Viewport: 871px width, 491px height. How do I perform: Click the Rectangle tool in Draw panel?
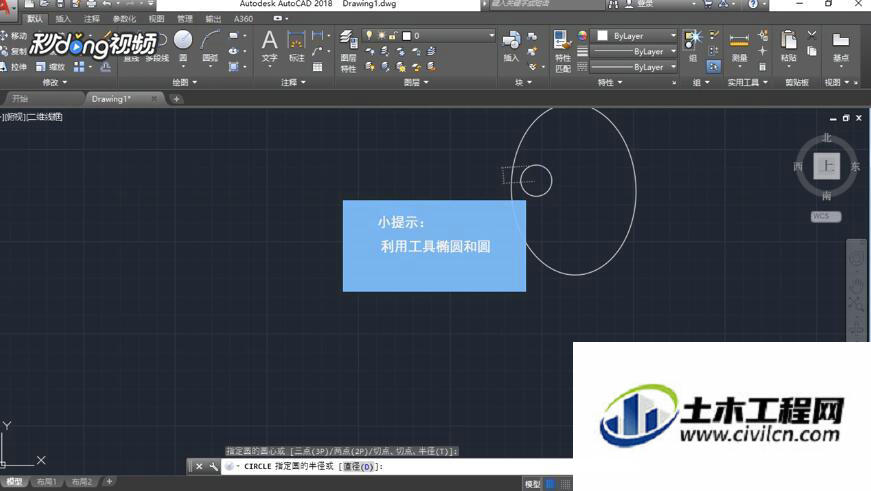(234, 36)
